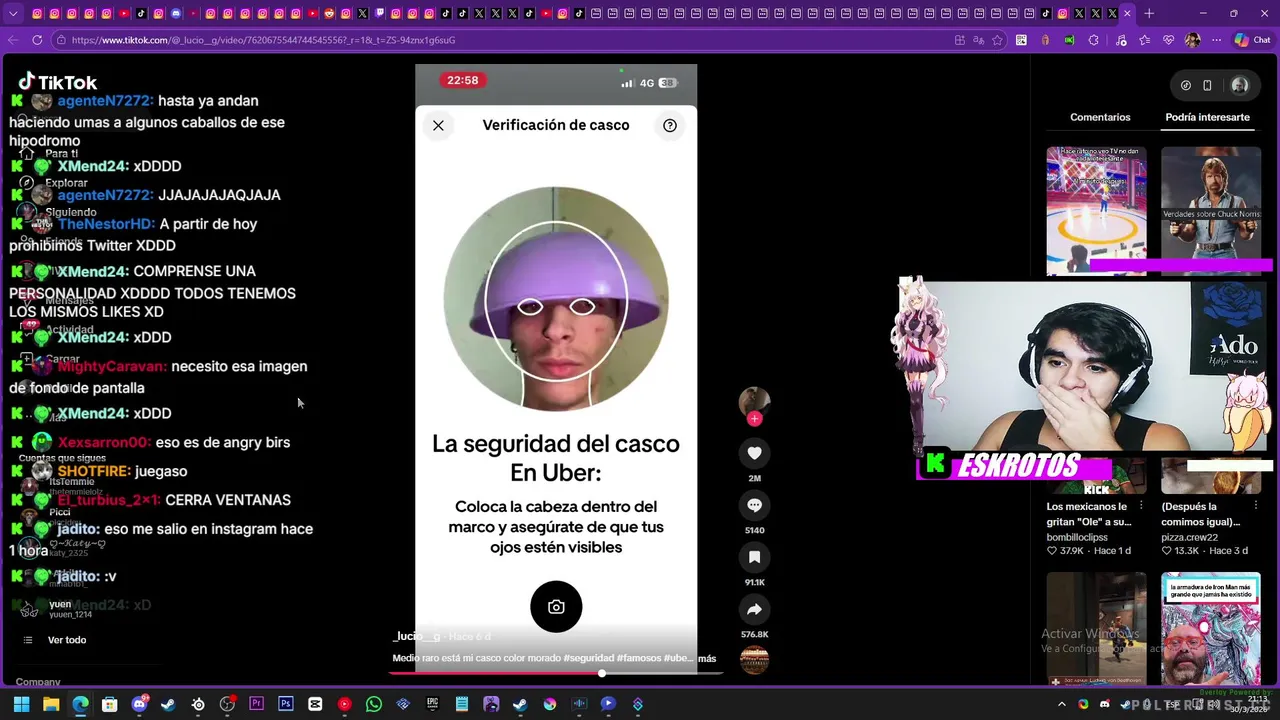Viewport: 1280px width, 720px height.
Task: Open TikTok coins icon beside phone icon
Action: 1185,85
